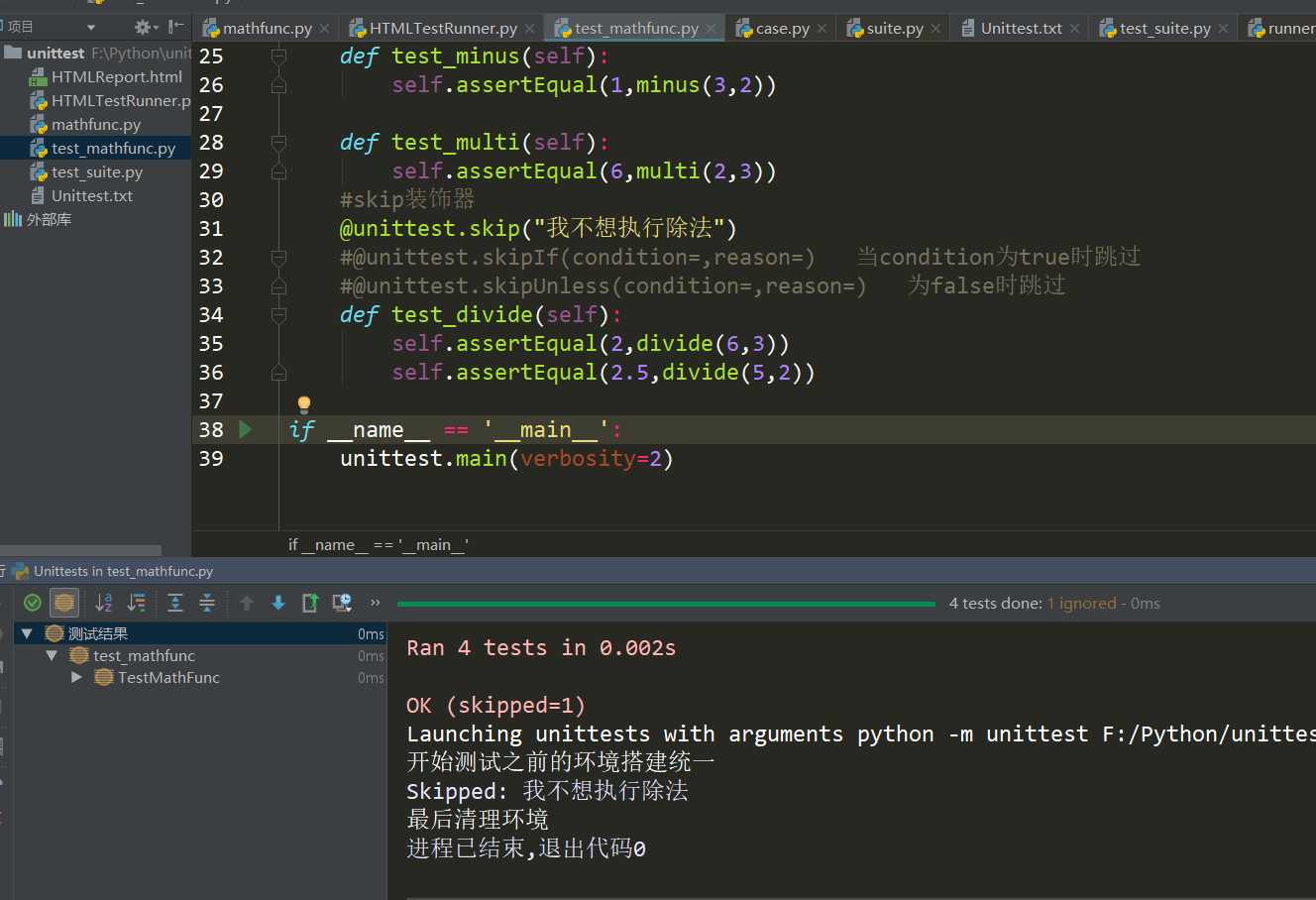The image size is (1316, 900).
Task: Open test_suite.py in project tree
Action: click(97, 171)
